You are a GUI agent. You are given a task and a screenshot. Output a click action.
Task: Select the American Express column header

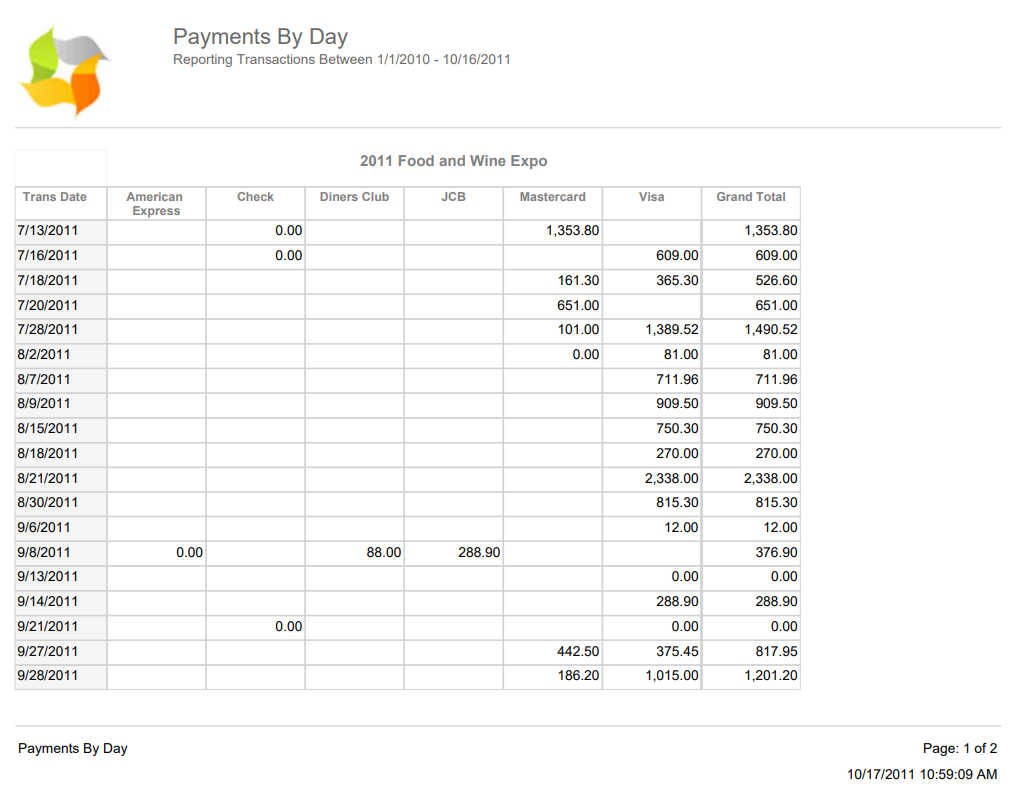(155, 204)
